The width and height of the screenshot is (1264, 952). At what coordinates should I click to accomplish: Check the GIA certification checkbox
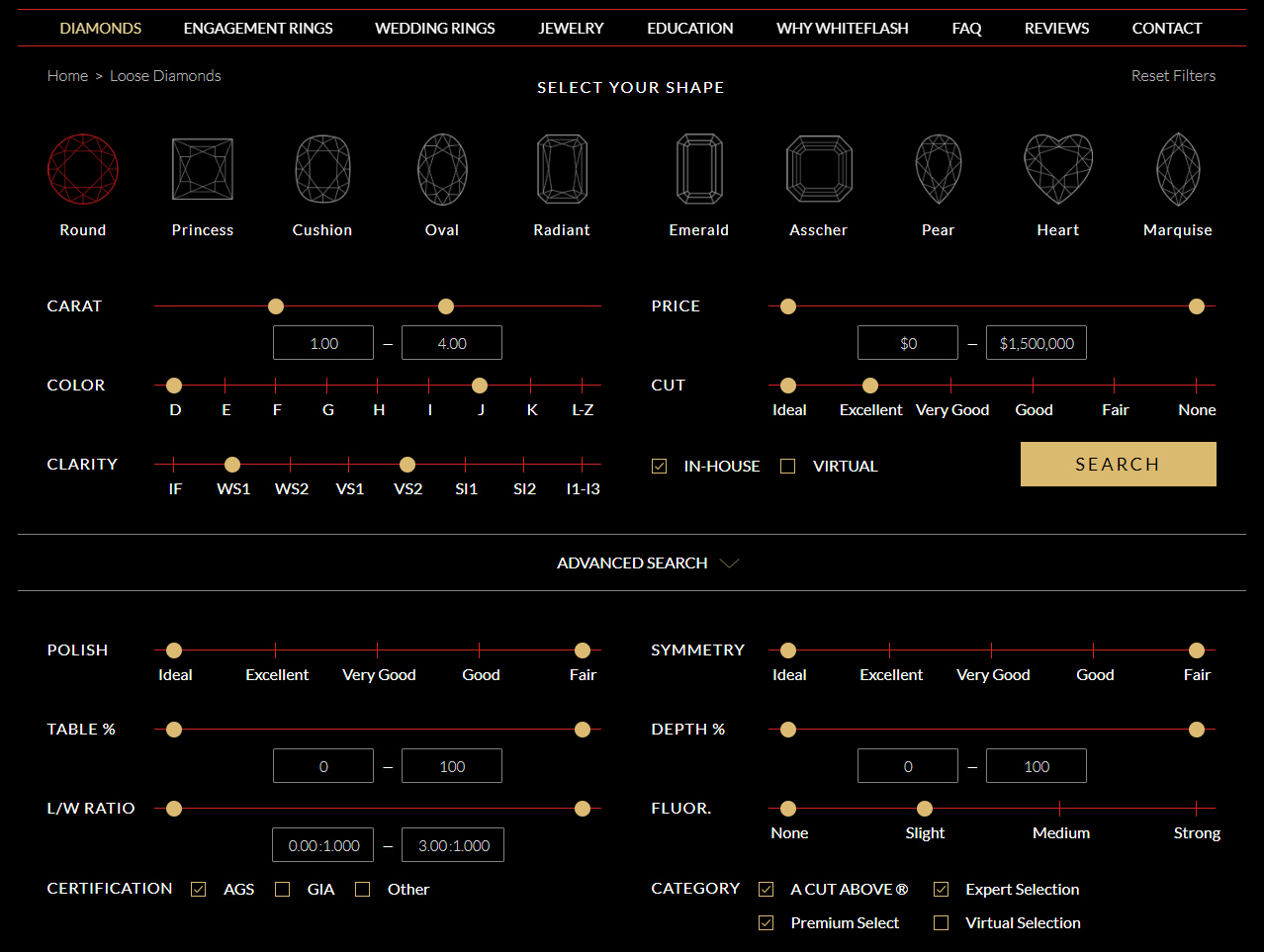tap(282, 889)
